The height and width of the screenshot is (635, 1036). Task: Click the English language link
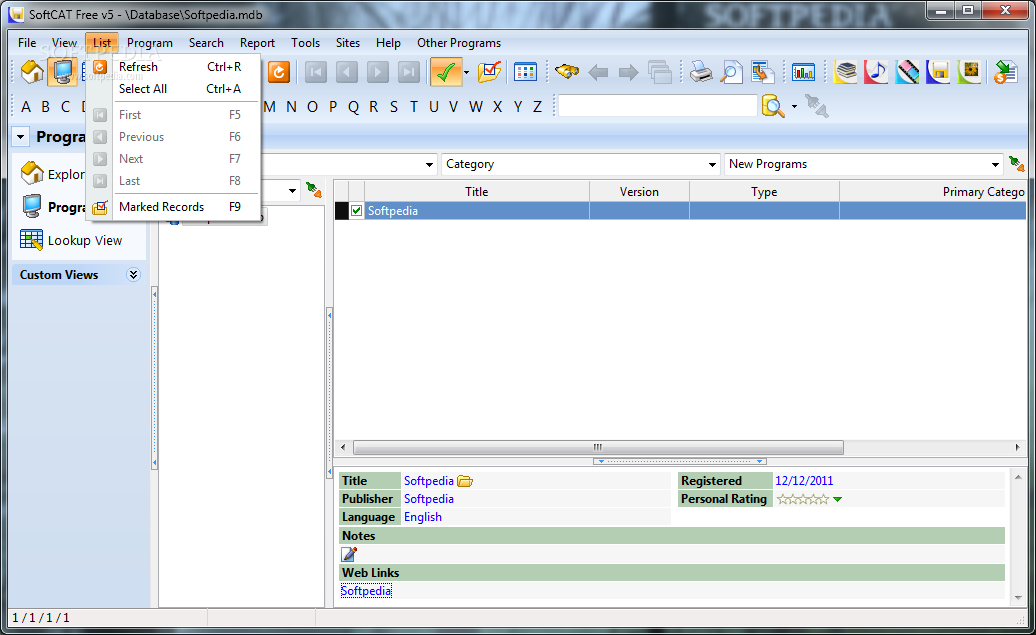[x=423, y=517]
